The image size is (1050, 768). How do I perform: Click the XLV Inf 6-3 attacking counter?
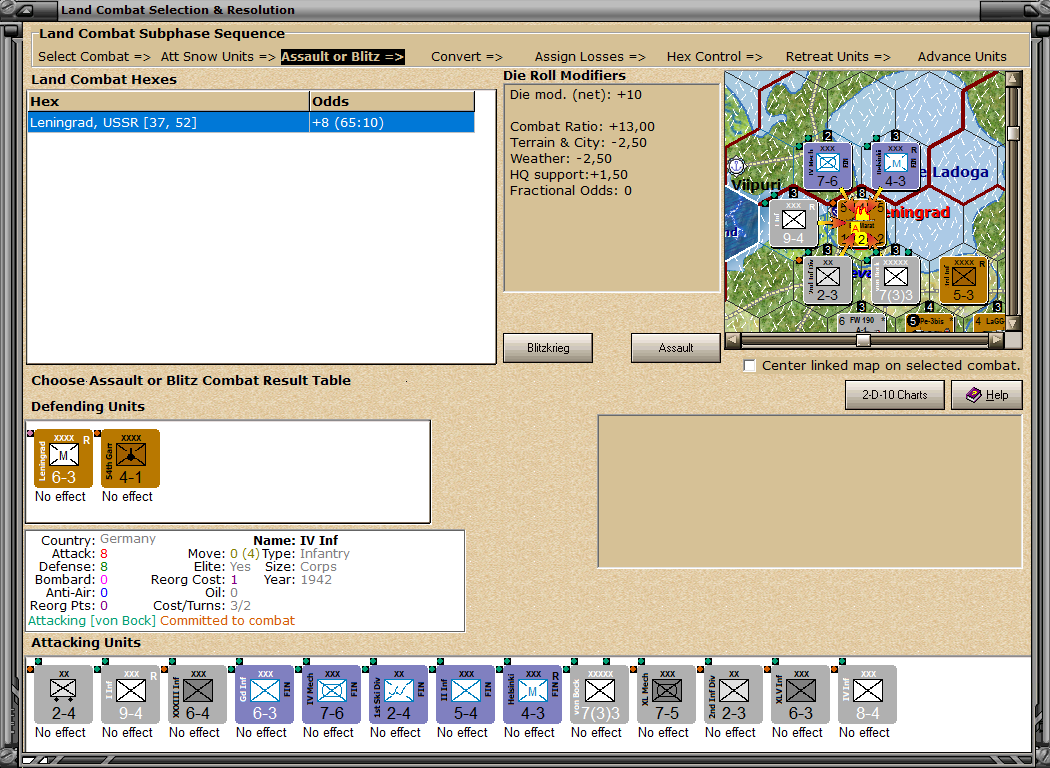pos(800,694)
